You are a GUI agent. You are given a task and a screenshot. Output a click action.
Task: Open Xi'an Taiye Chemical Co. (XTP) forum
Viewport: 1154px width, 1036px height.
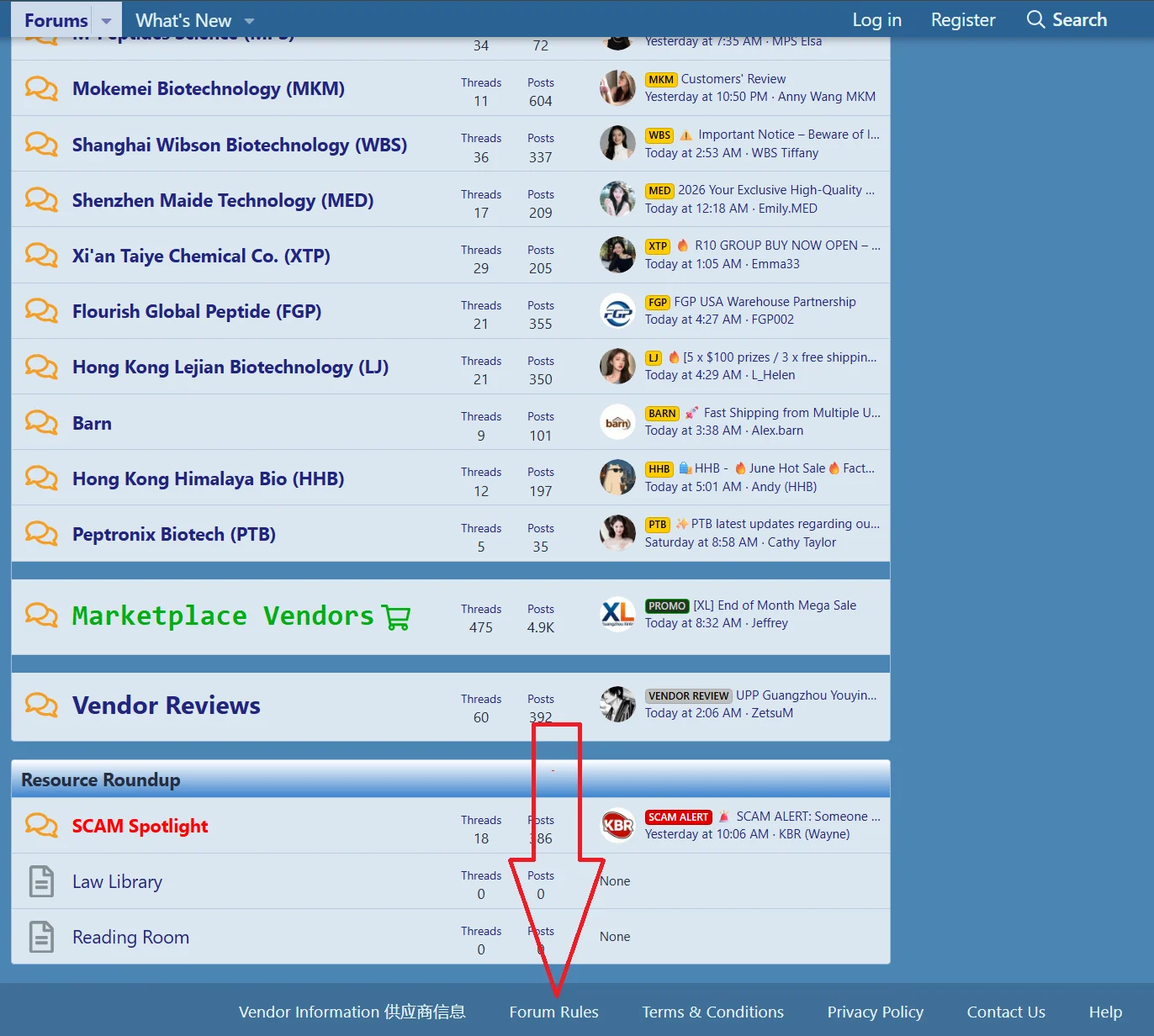[201, 256]
